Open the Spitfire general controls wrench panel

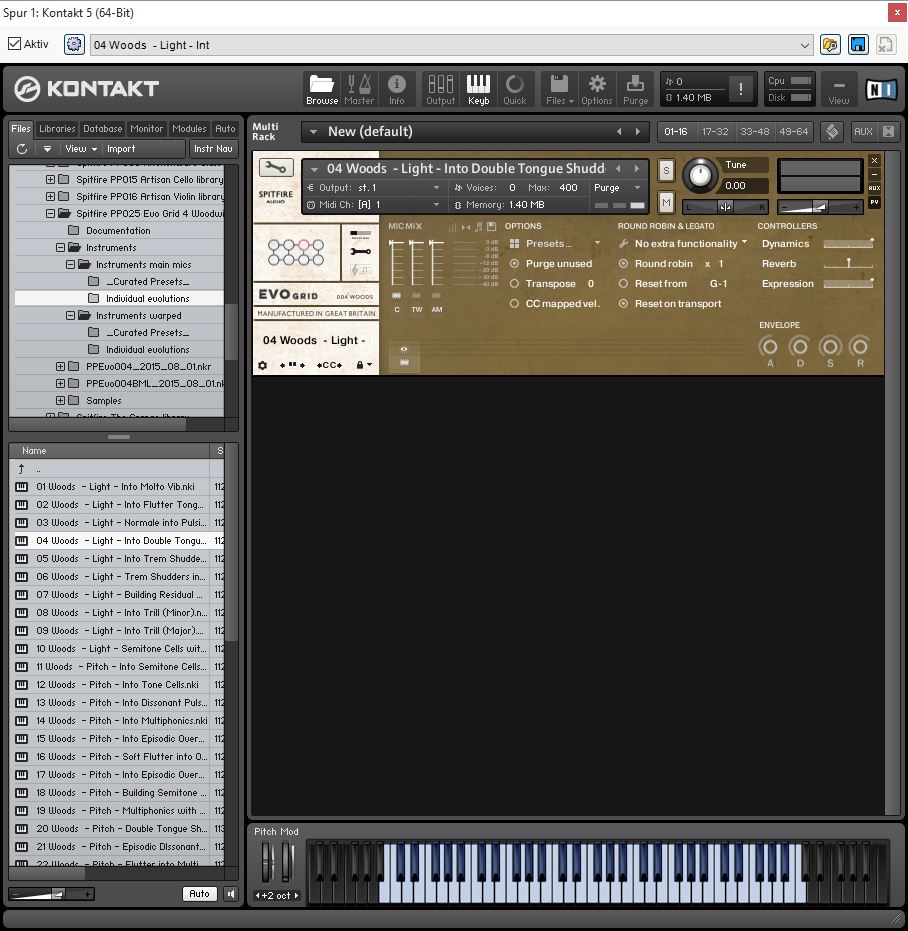tap(361, 251)
